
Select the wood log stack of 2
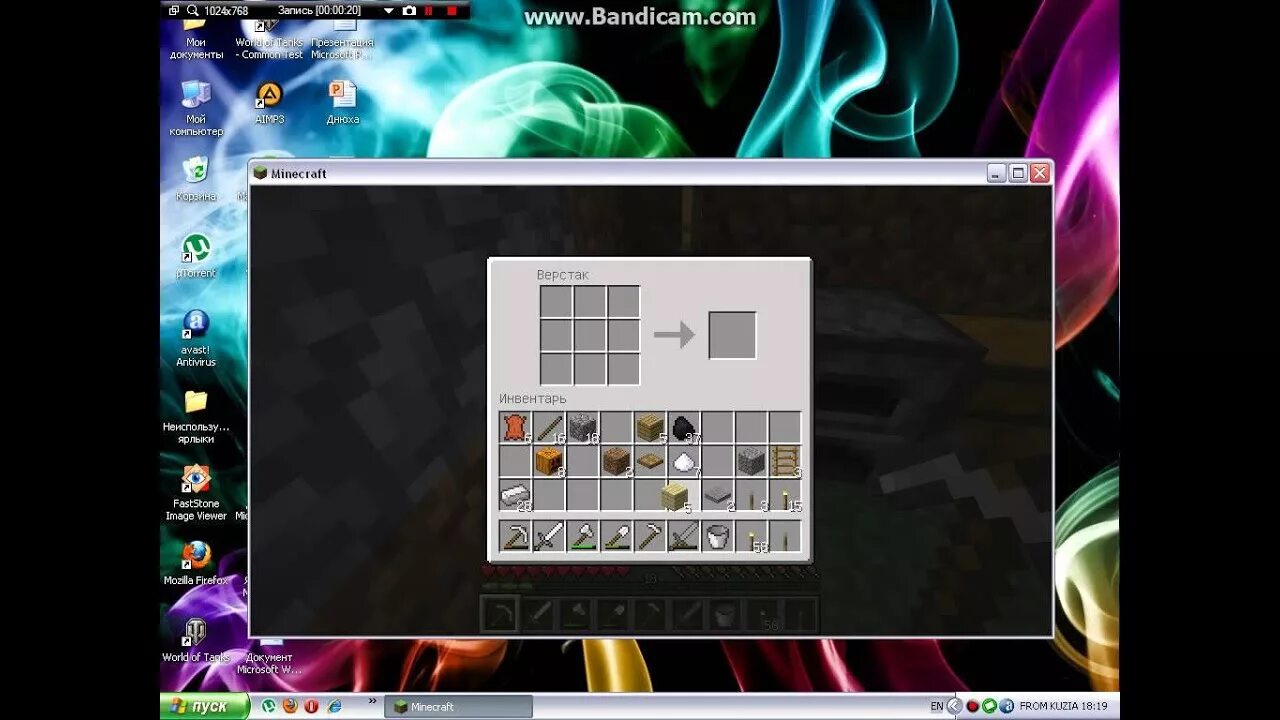click(x=617, y=462)
